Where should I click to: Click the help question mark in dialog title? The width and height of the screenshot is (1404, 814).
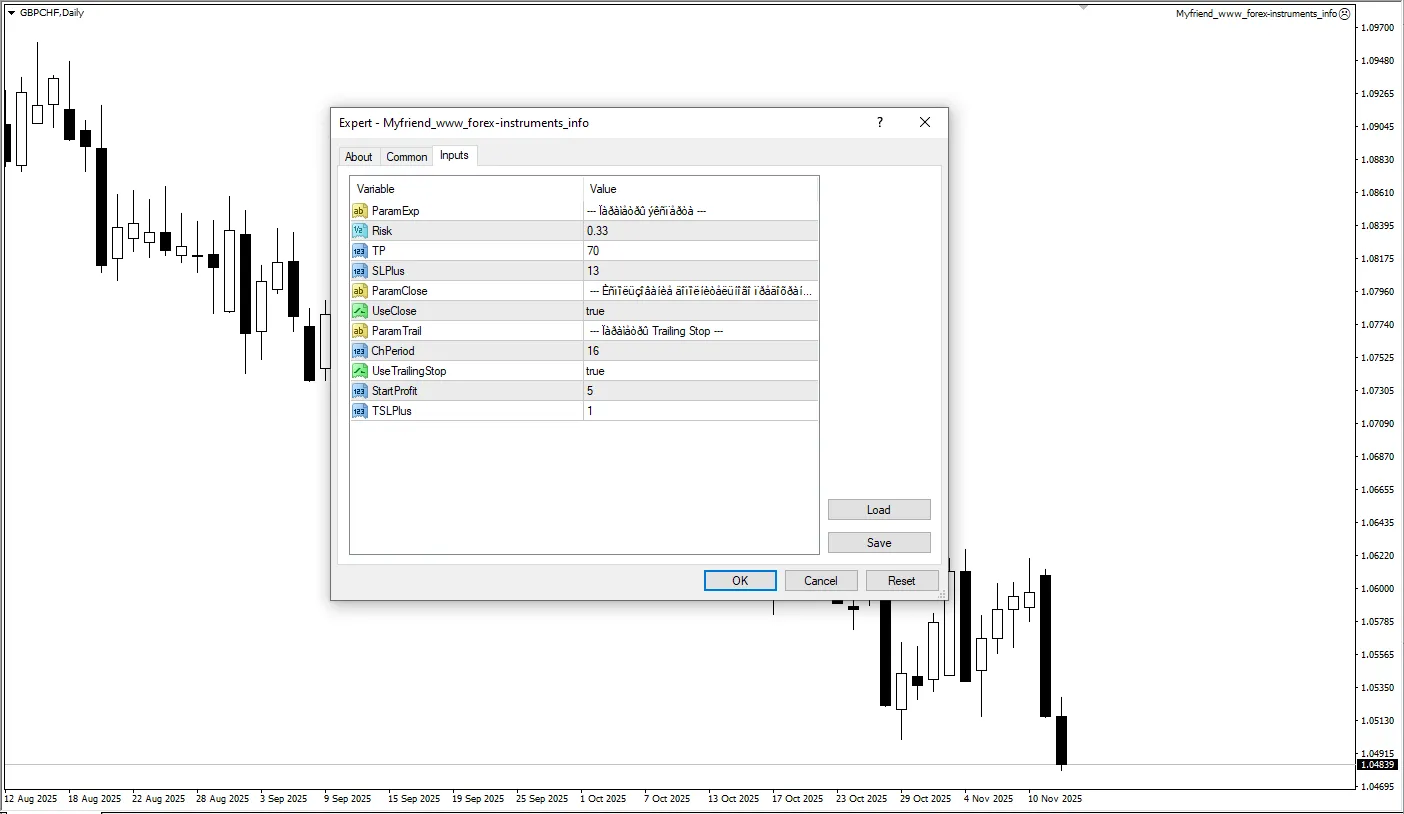(880, 122)
